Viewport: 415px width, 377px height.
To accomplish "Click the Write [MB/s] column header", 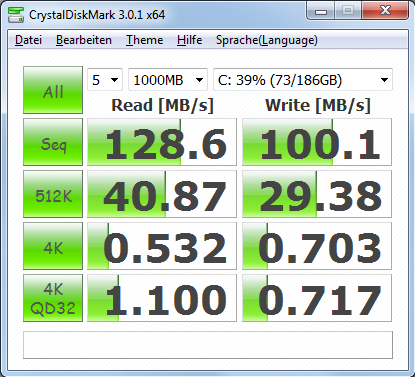I will click(318, 105).
